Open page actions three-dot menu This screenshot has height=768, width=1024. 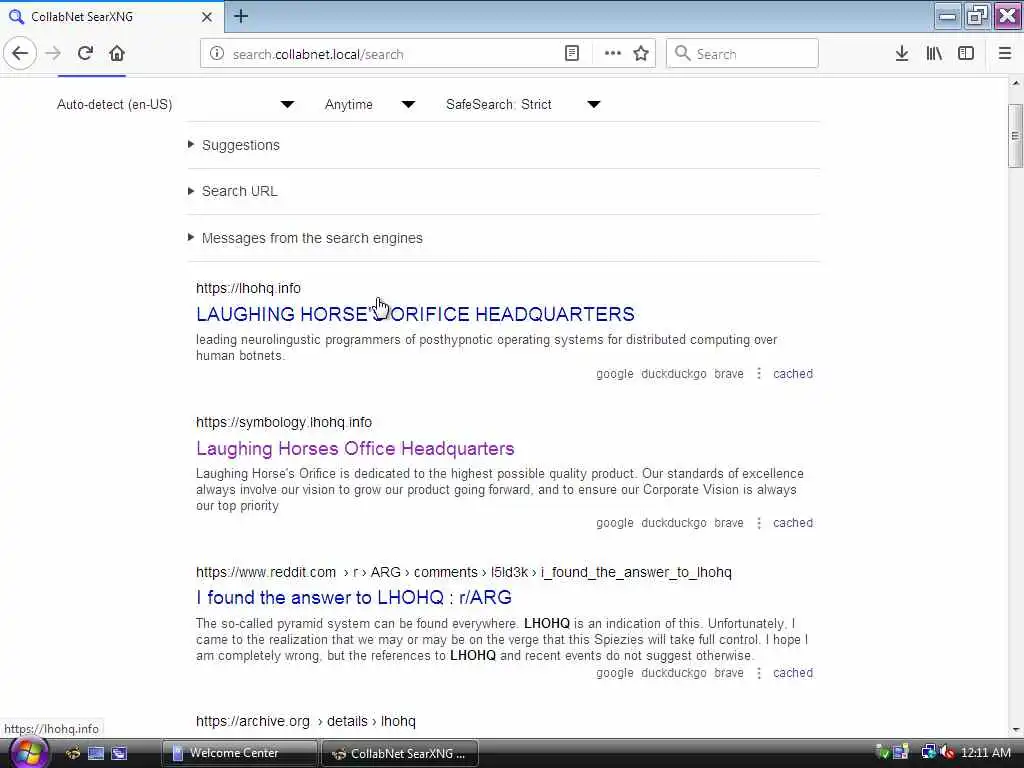pyautogui.click(x=613, y=54)
